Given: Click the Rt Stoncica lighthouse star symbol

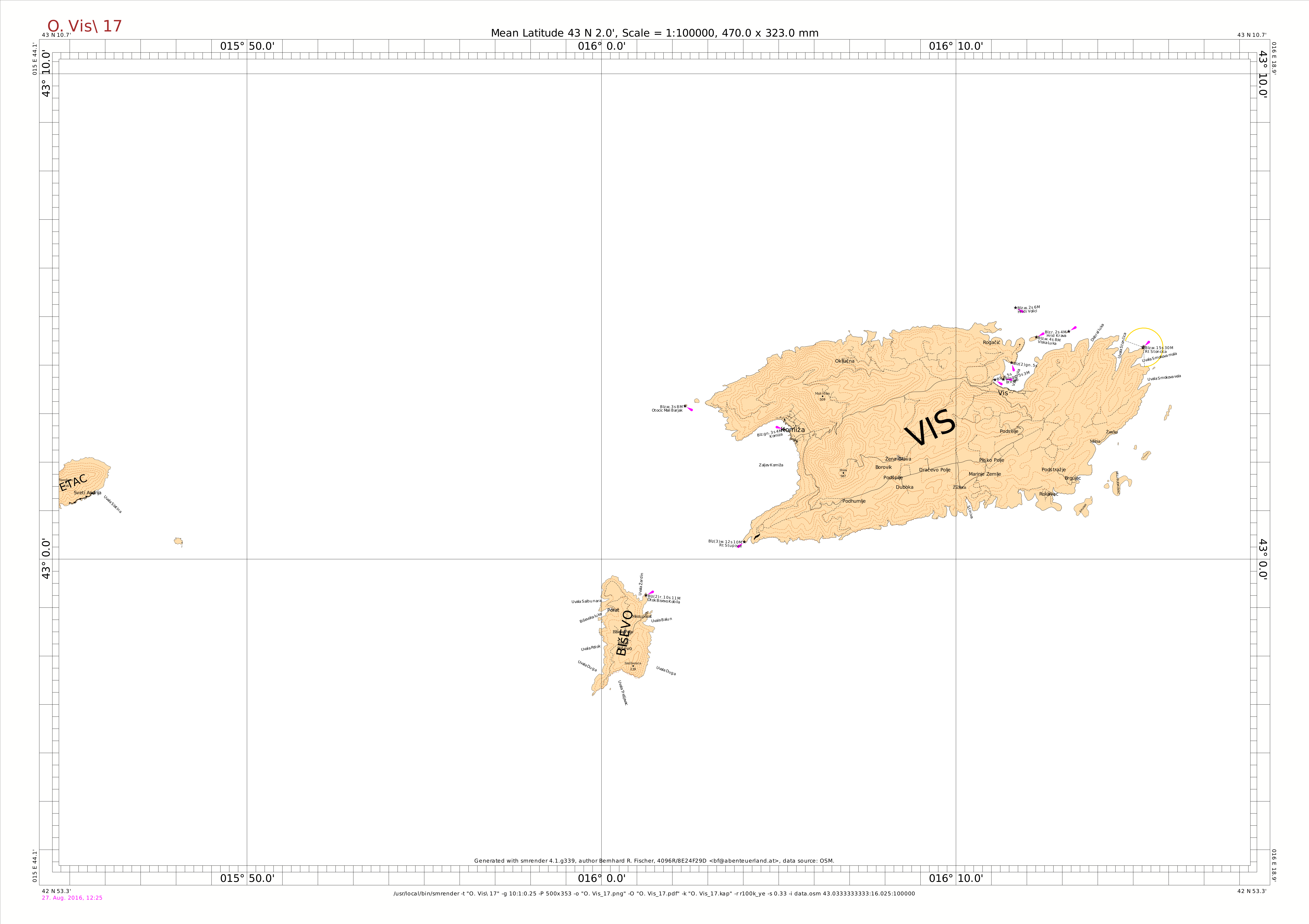Looking at the screenshot, I should (1143, 347).
